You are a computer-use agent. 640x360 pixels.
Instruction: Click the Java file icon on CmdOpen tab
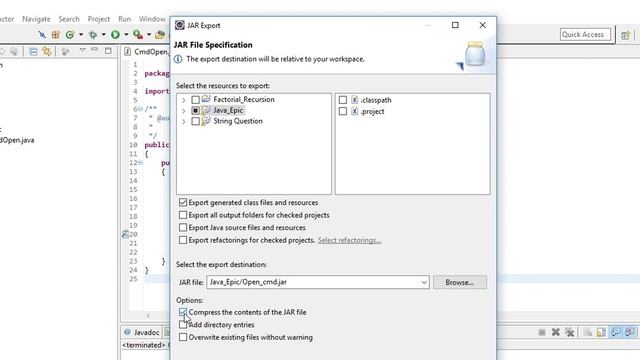(127, 51)
